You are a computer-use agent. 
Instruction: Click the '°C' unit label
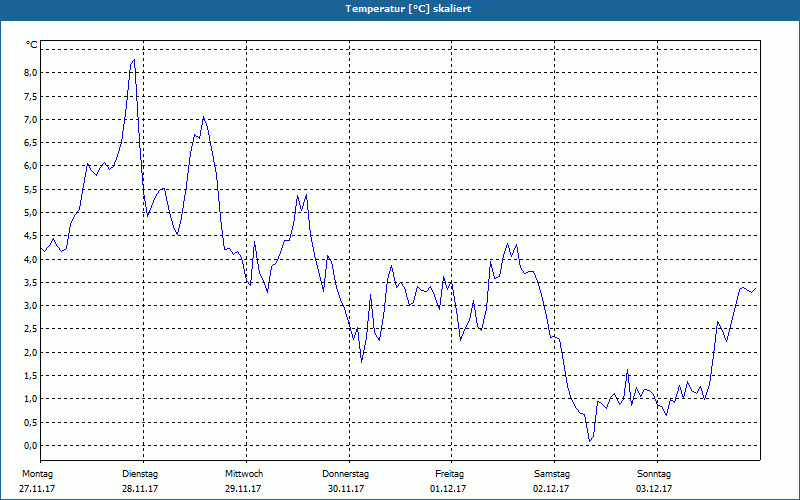click(x=32, y=45)
